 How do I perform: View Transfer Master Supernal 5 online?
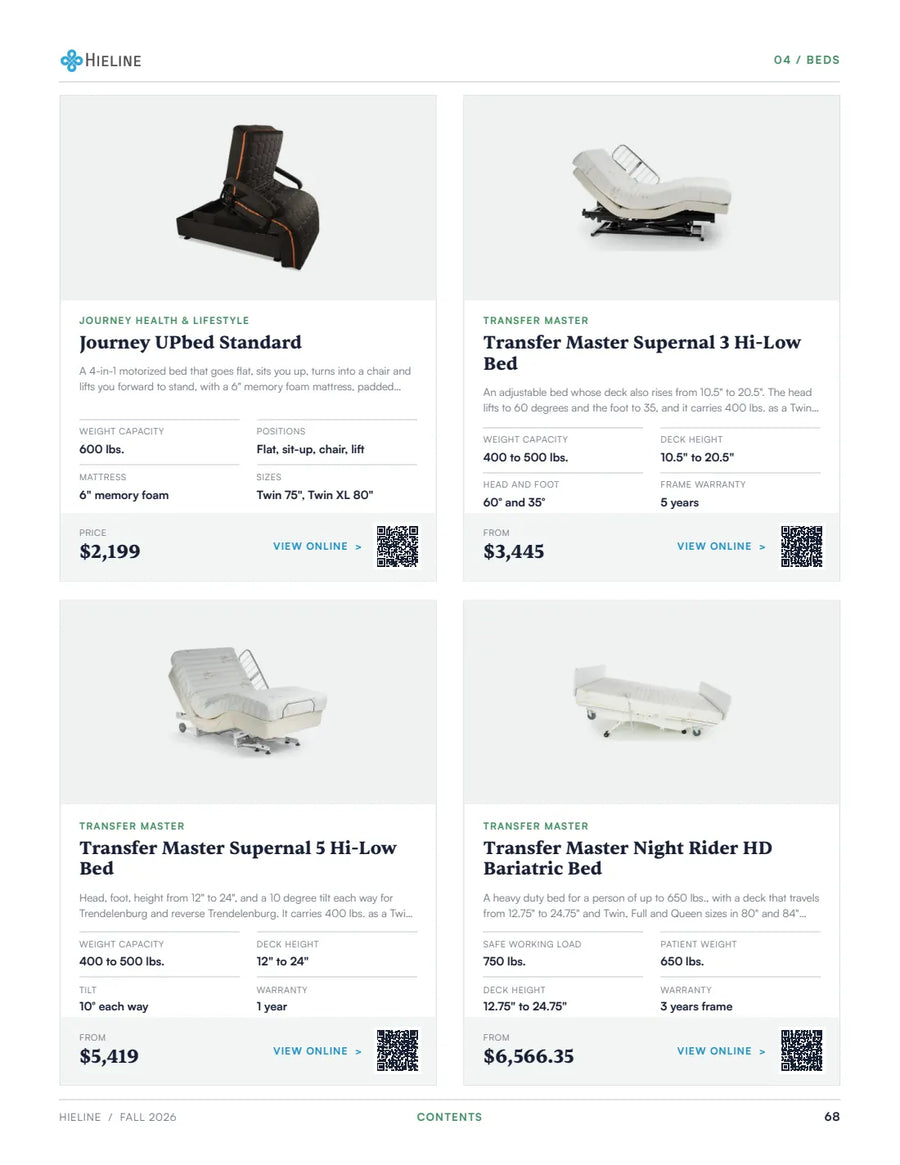pos(310,1051)
